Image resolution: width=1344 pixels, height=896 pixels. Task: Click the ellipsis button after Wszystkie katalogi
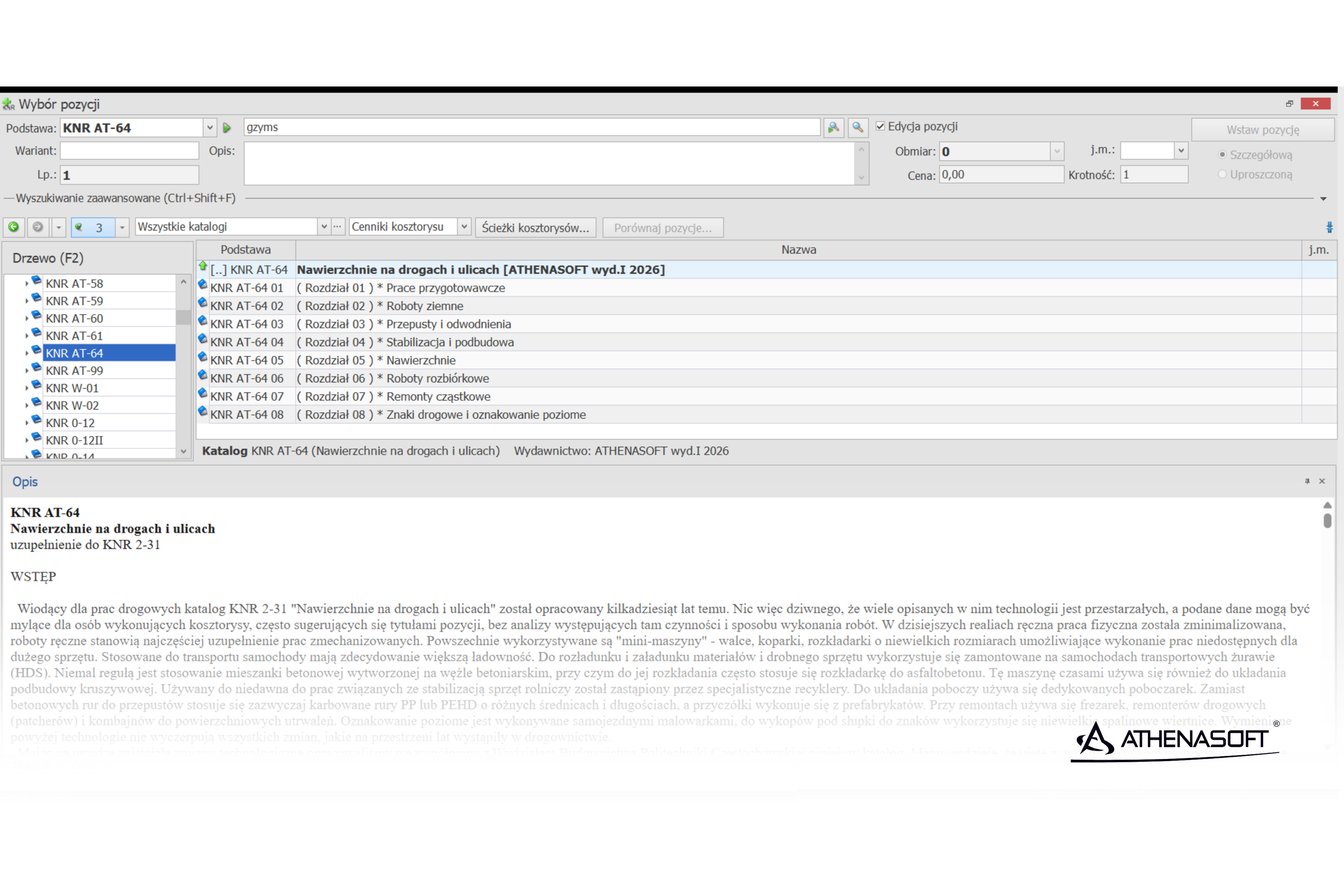point(338,227)
